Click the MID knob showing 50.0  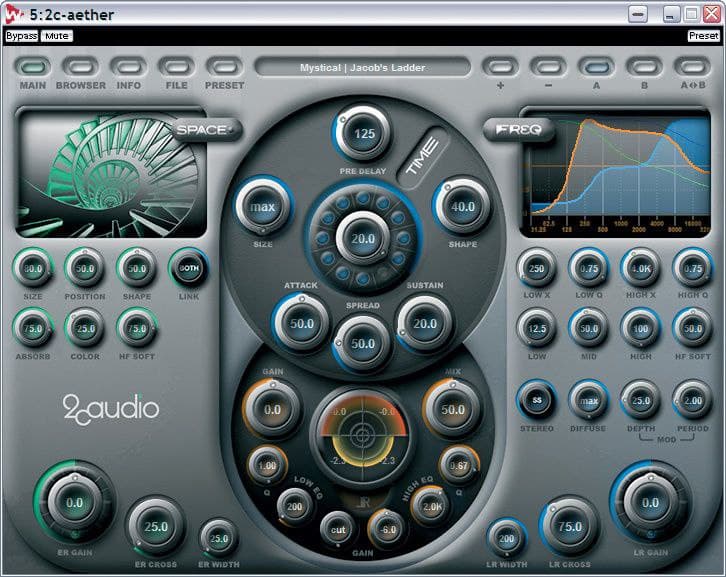click(x=589, y=328)
